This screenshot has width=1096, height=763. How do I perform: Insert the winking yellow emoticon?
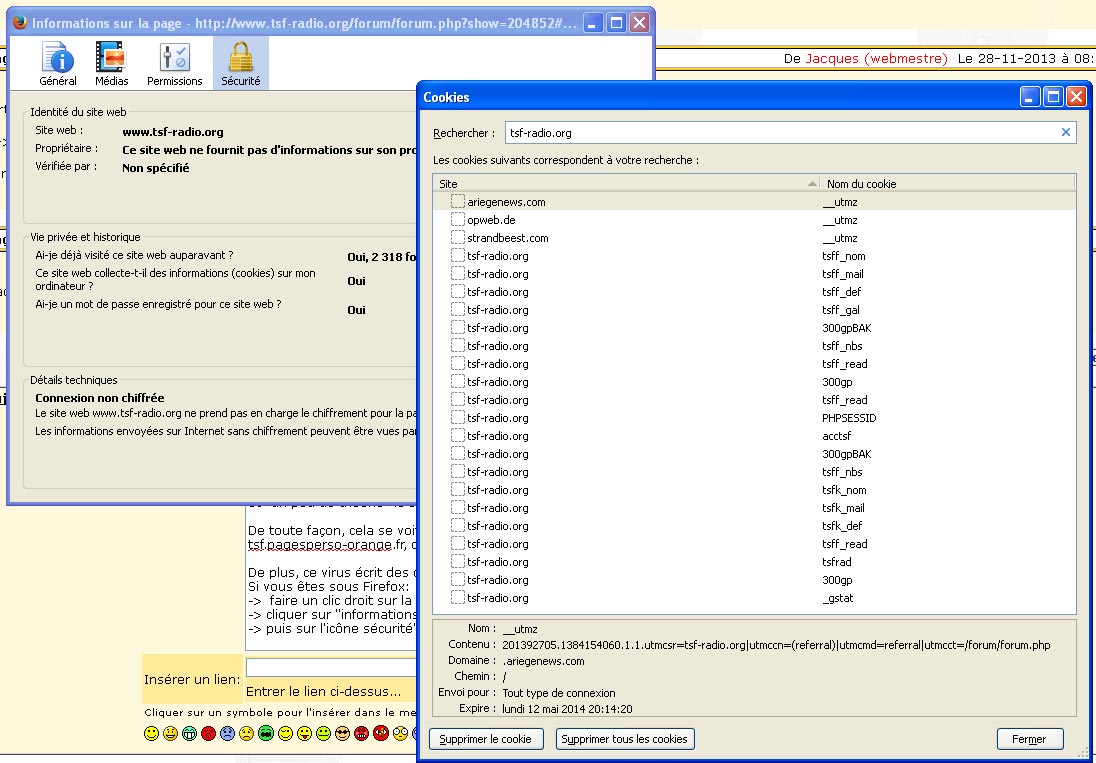pyautogui.click(x=285, y=734)
